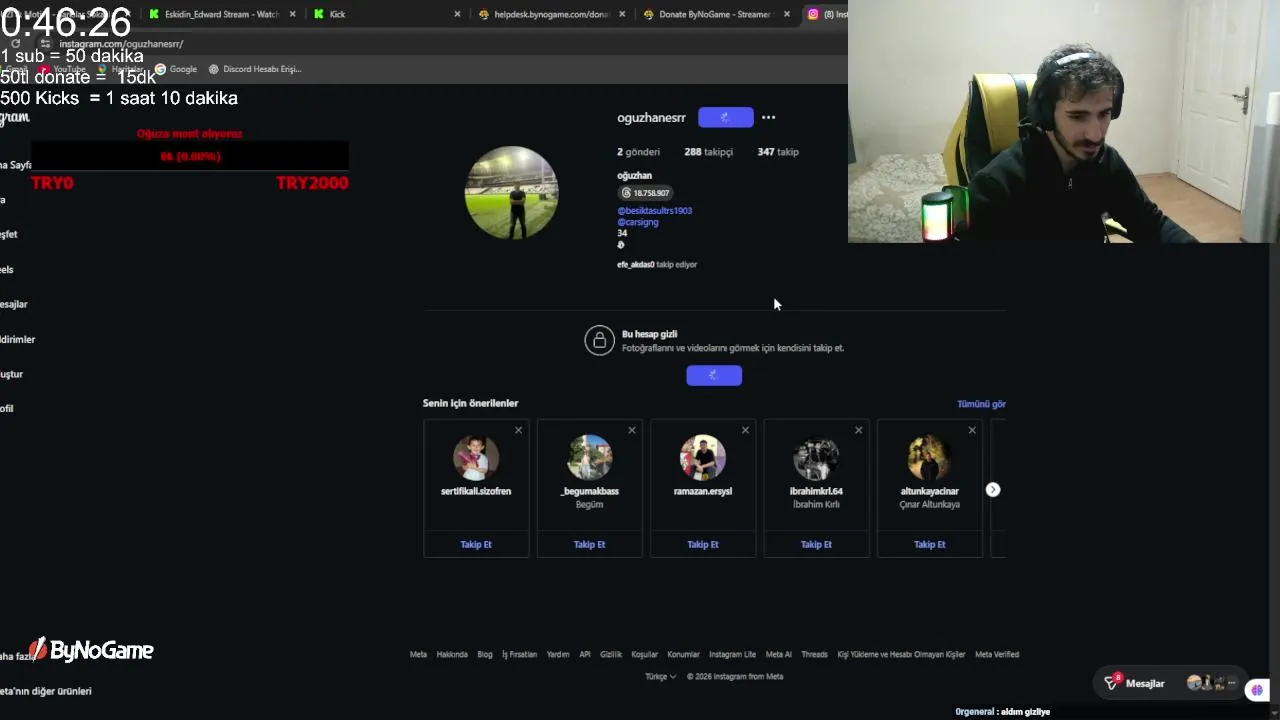Image resolution: width=1280 pixels, height=720 pixels.
Task: Click the Hakkında footer link
Action: tap(452, 654)
